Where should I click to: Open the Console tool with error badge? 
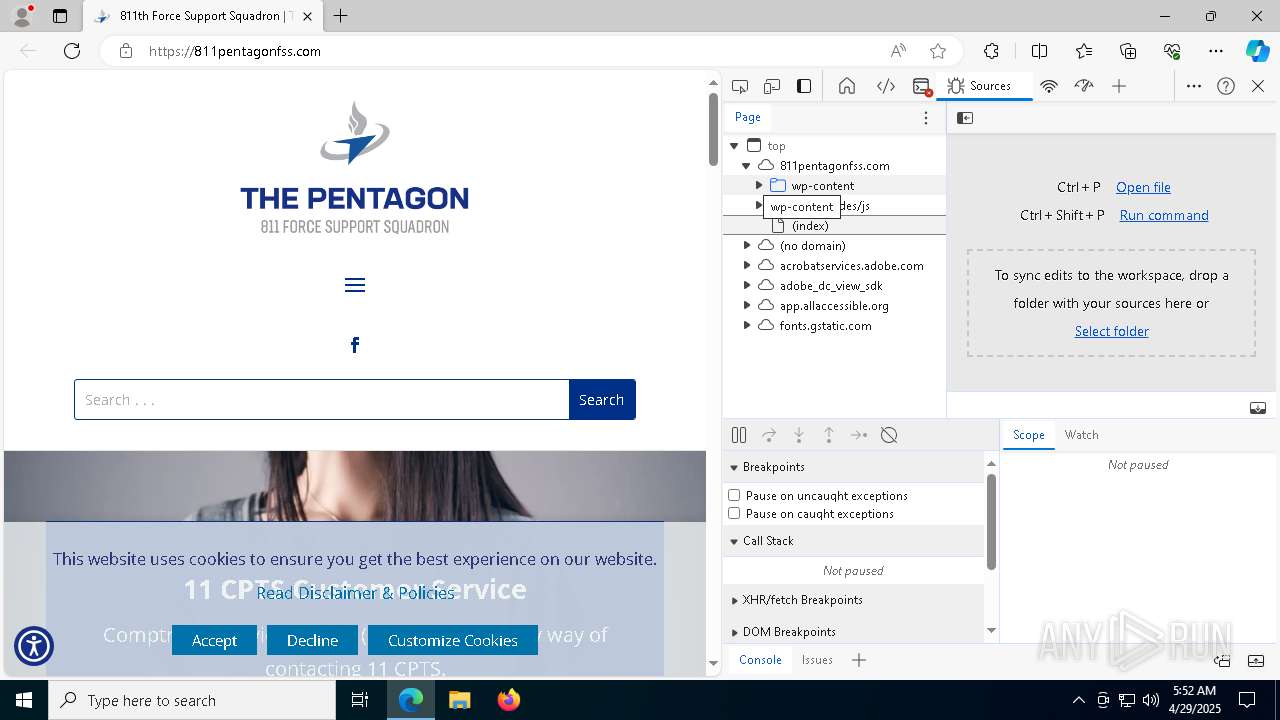coord(922,86)
